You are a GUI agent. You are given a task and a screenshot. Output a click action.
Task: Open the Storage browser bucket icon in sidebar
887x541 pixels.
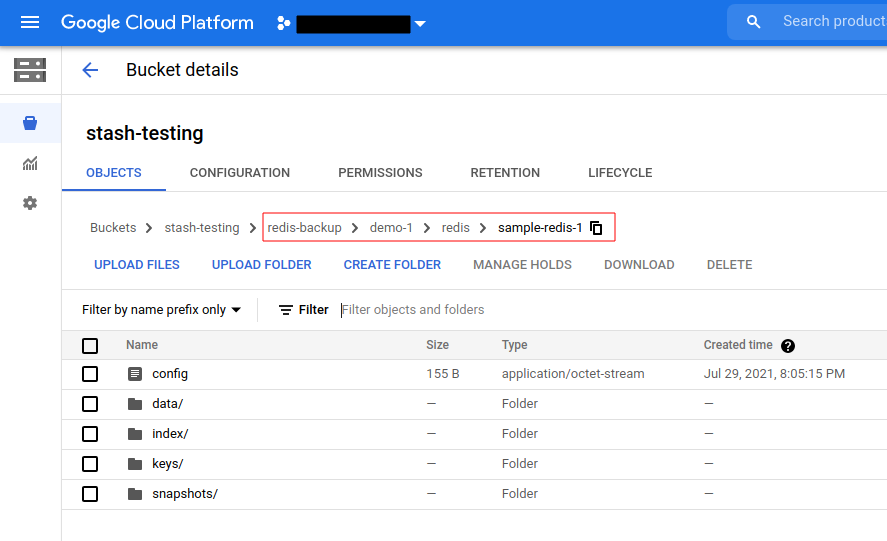[x=30, y=123]
